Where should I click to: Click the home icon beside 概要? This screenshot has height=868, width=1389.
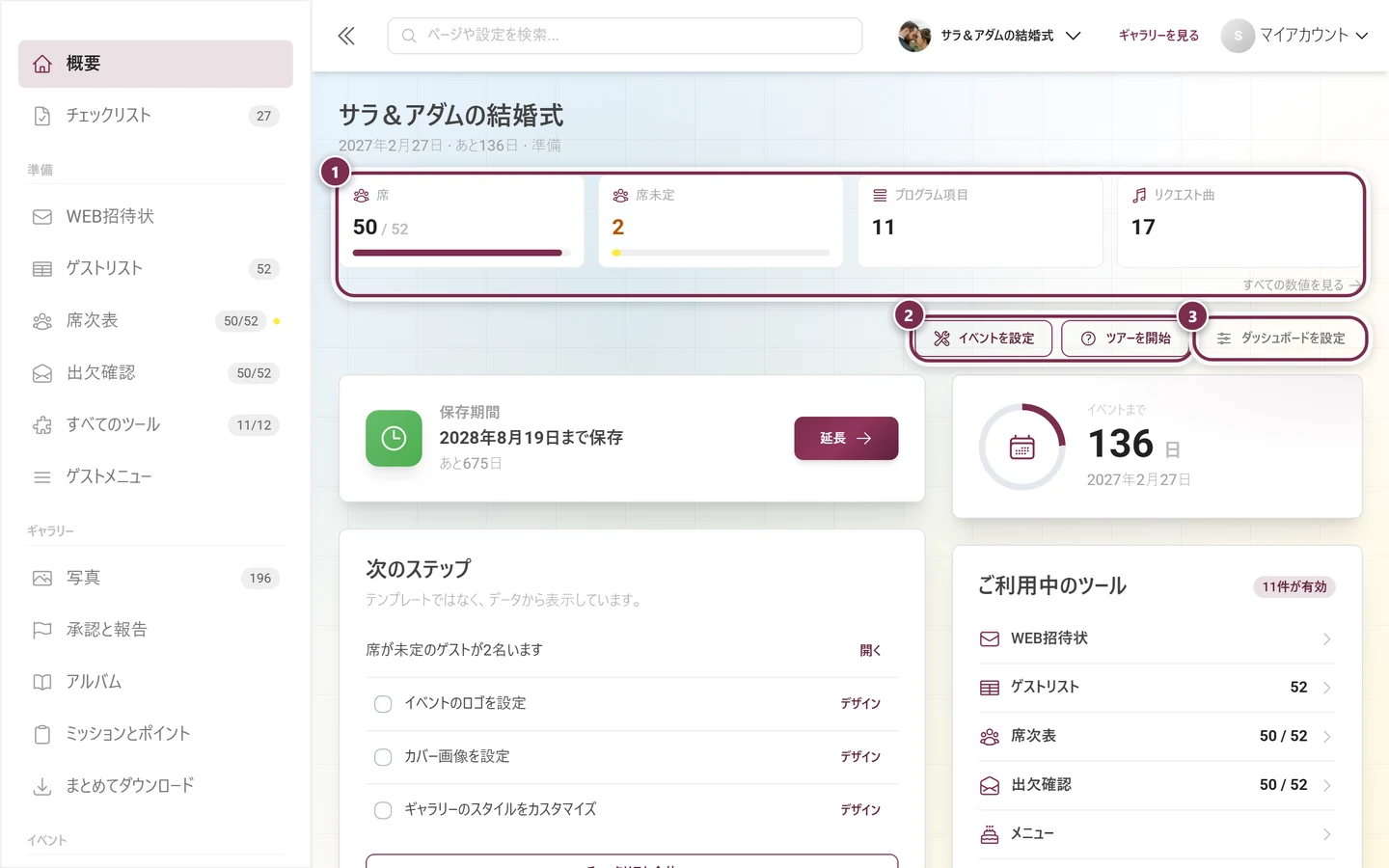pyautogui.click(x=42, y=64)
